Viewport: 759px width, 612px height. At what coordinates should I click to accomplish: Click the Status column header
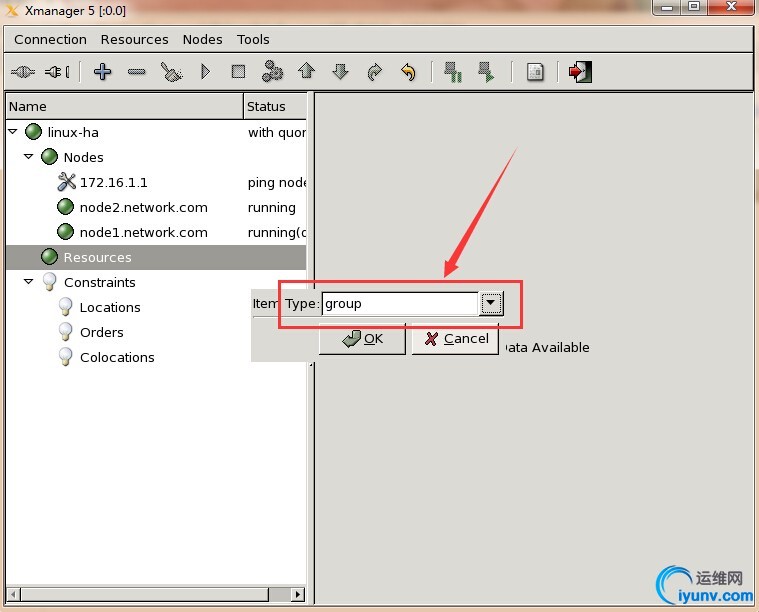(275, 107)
